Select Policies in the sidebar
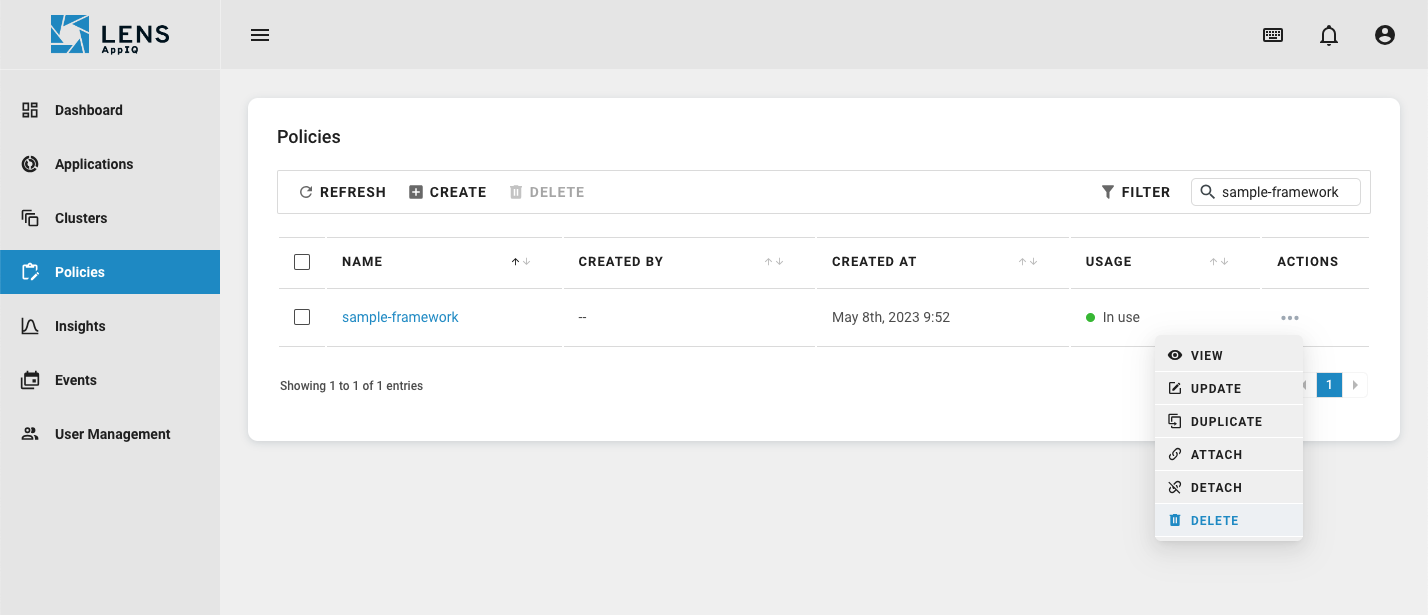Screen dimensions: 1428x615 [110, 272]
